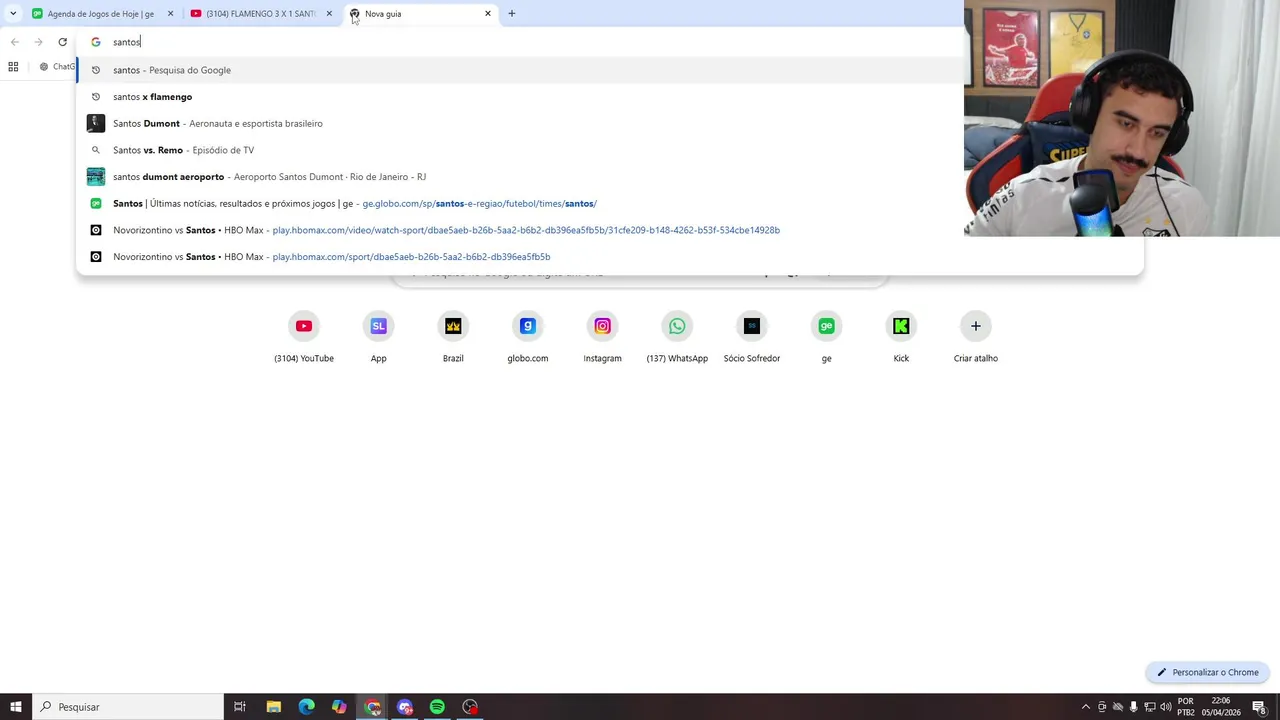The image size is (1280, 720).
Task: Open the Windows Start menu
Action: point(16,707)
